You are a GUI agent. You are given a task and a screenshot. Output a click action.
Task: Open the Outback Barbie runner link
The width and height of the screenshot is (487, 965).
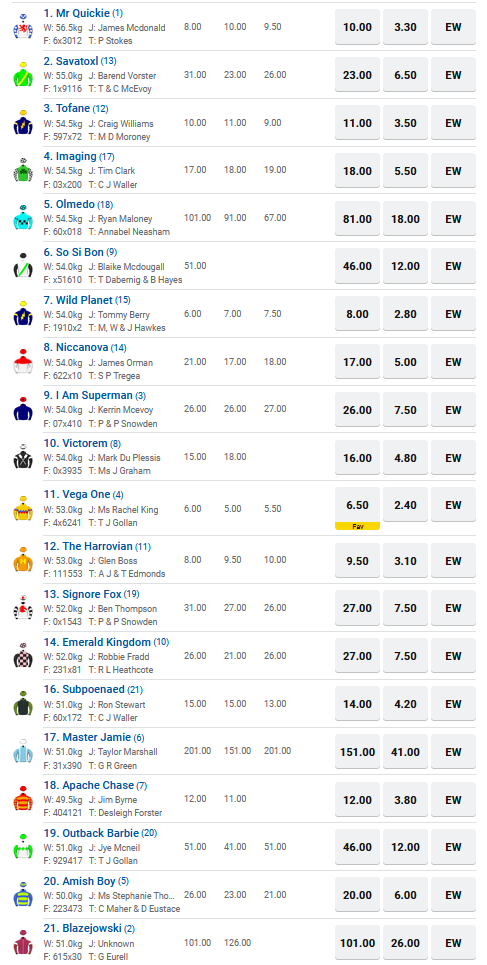pos(91,833)
